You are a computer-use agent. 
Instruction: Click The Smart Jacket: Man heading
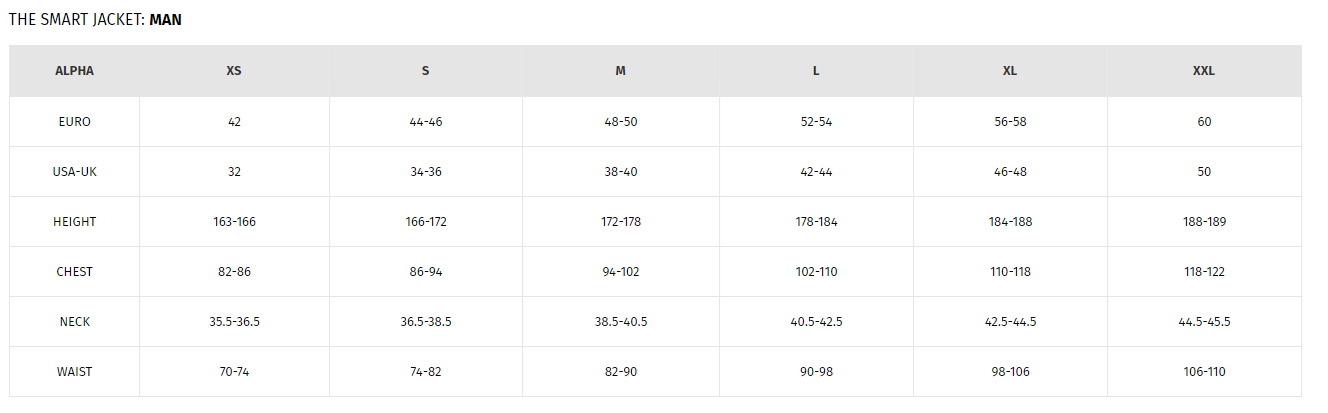pos(95,19)
